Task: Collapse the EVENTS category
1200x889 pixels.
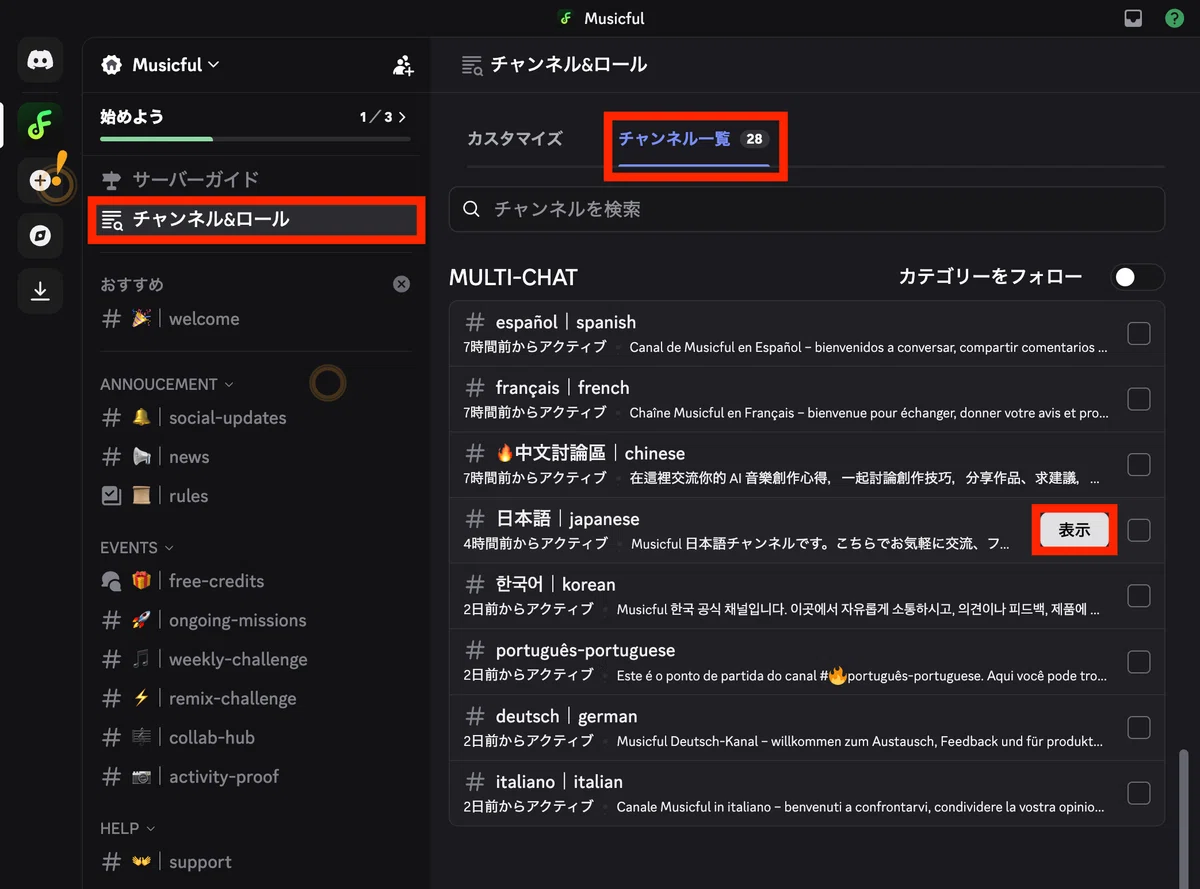Action: (136, 548)
